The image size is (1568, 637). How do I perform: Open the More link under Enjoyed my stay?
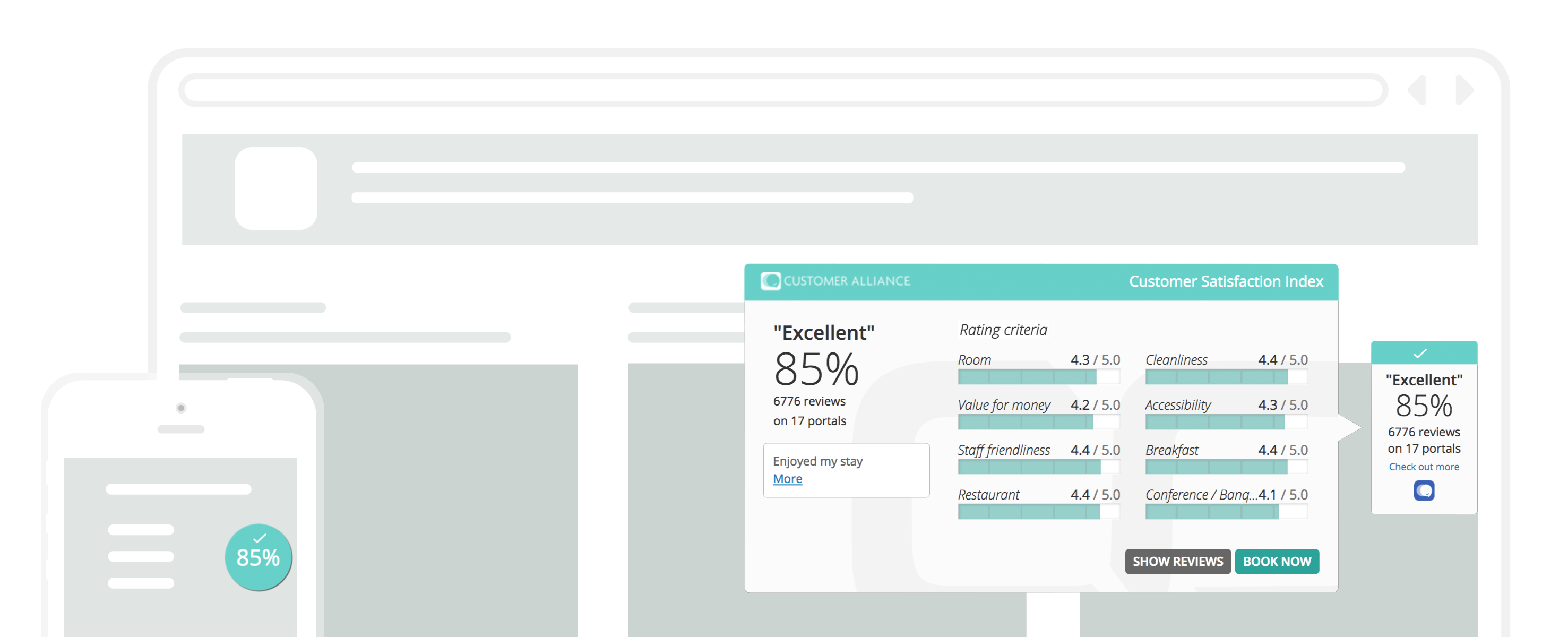point(787,479)
